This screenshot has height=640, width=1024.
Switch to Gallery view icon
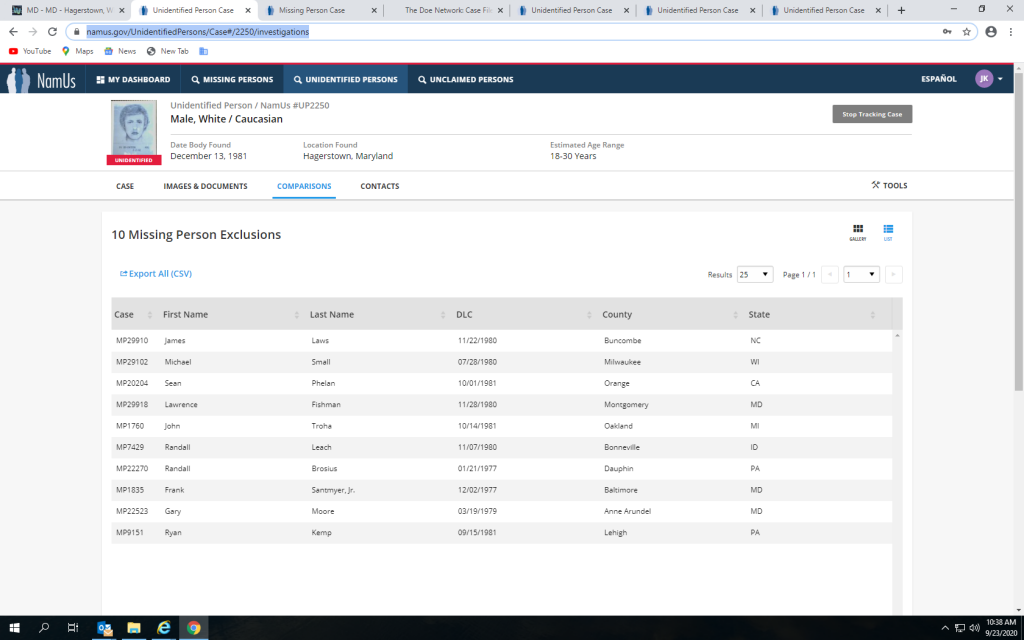point(857,231)
